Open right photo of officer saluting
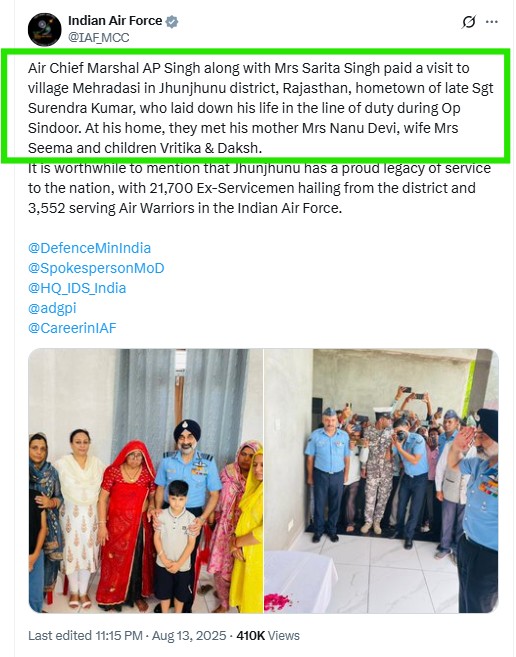Image resolution: width=516 pixels, height=657 pixels. click(381, 481)
